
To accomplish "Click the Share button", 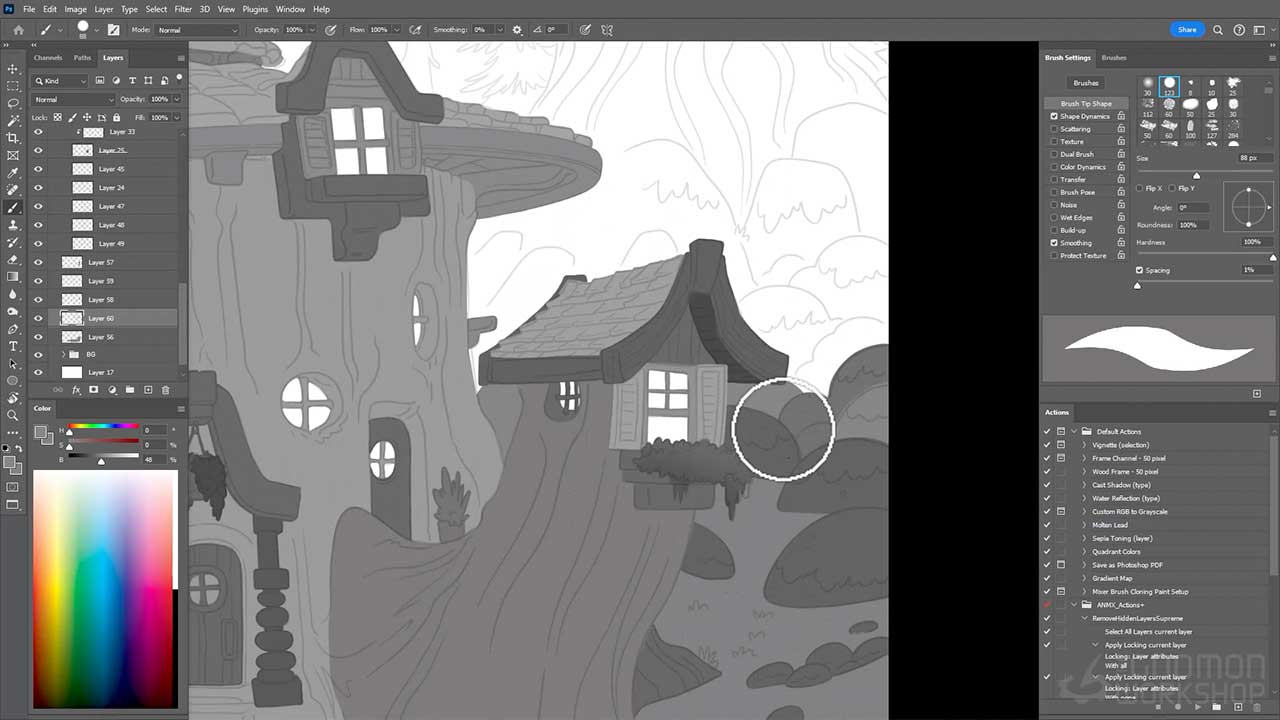I will pyautogui.click(x=1187, y=29).
